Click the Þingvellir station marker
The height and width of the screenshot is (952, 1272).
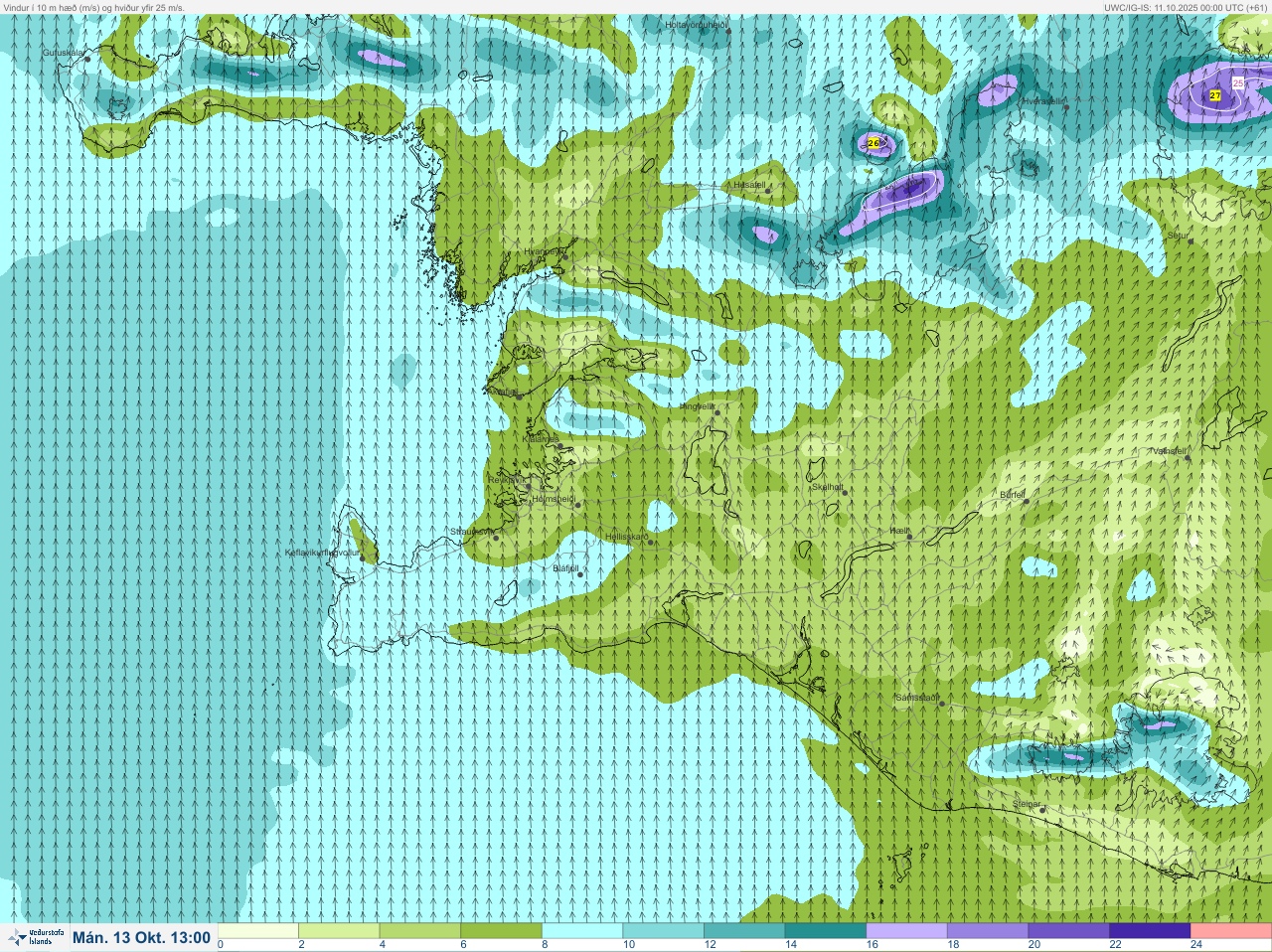click(715, 412)
